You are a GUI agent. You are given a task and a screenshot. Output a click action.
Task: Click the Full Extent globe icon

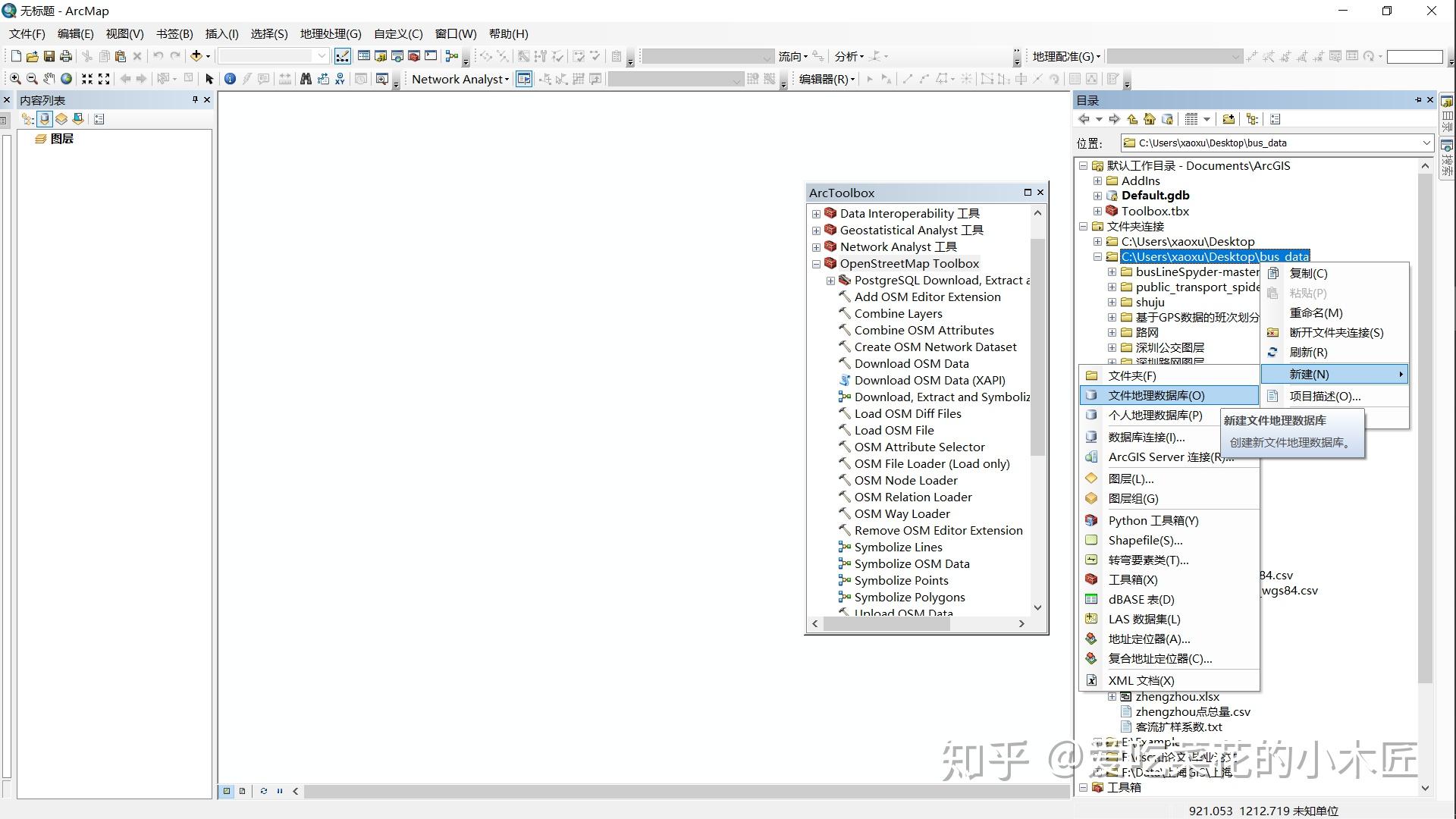(x=66, y=79)
